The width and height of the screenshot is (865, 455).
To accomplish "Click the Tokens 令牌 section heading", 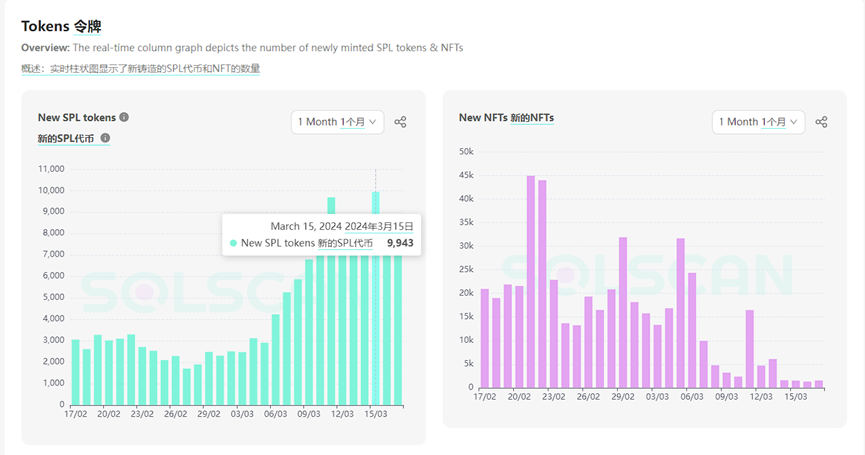I will click(61, 26).
